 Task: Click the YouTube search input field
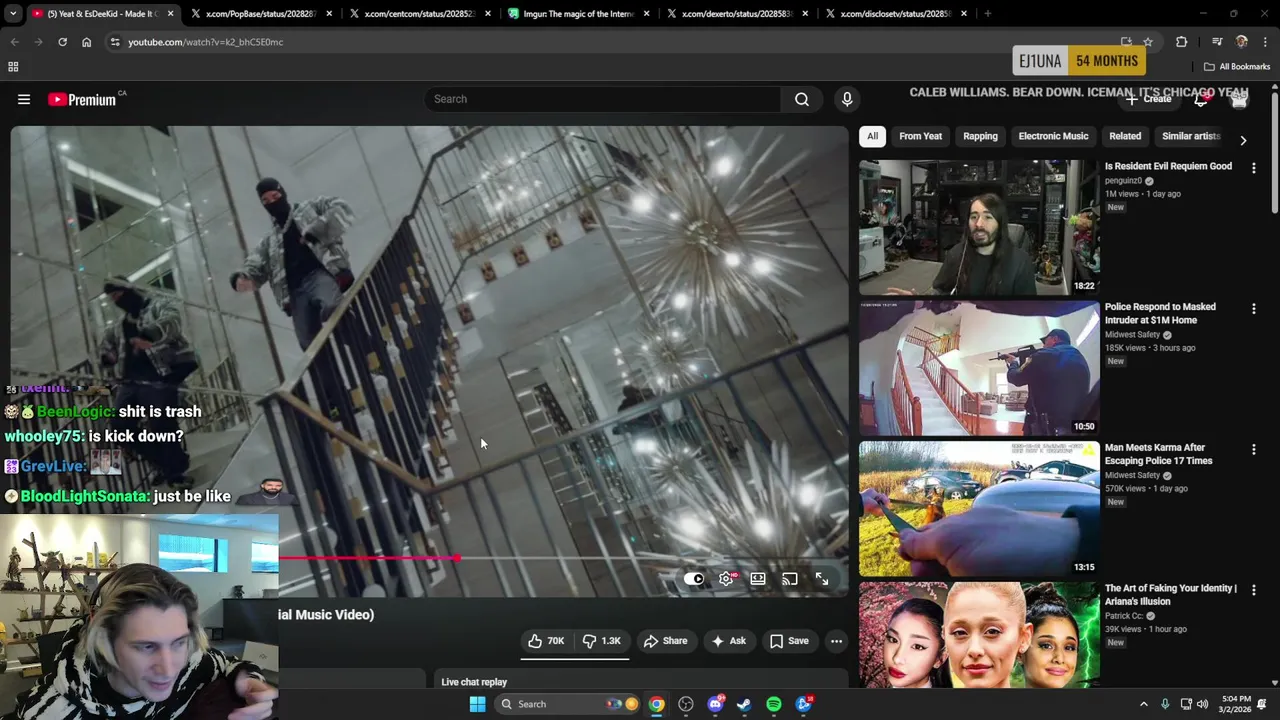coord(603,99)
